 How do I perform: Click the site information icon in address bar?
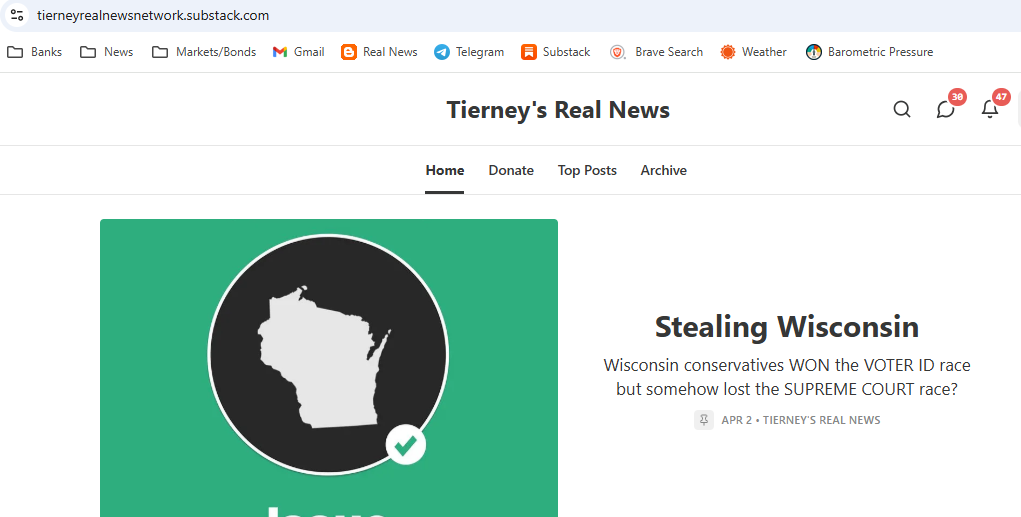17,15
